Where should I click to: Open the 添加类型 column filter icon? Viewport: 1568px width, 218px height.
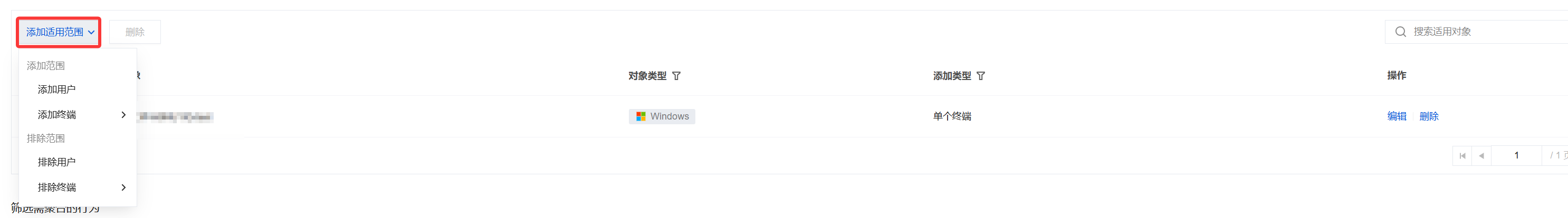tap(981, 76)
